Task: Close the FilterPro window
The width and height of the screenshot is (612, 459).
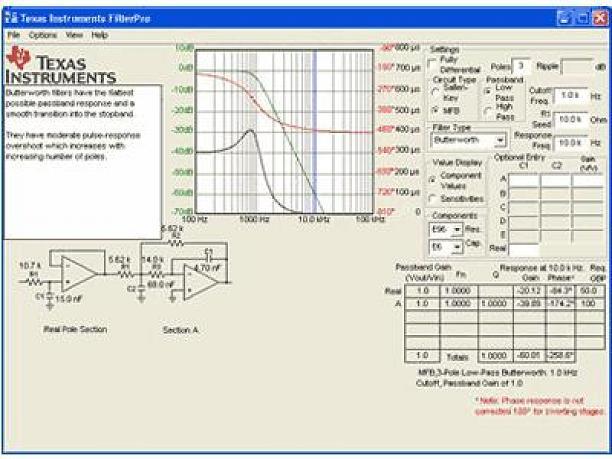Action: point(600,18)
